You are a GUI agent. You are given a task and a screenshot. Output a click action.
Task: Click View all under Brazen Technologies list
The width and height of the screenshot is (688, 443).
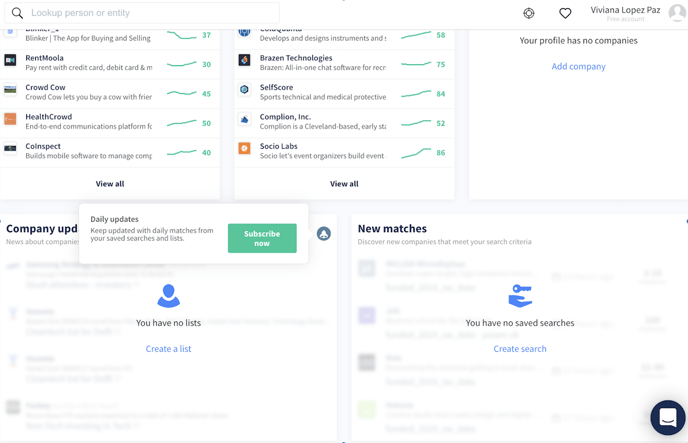[x=344, y=184]
